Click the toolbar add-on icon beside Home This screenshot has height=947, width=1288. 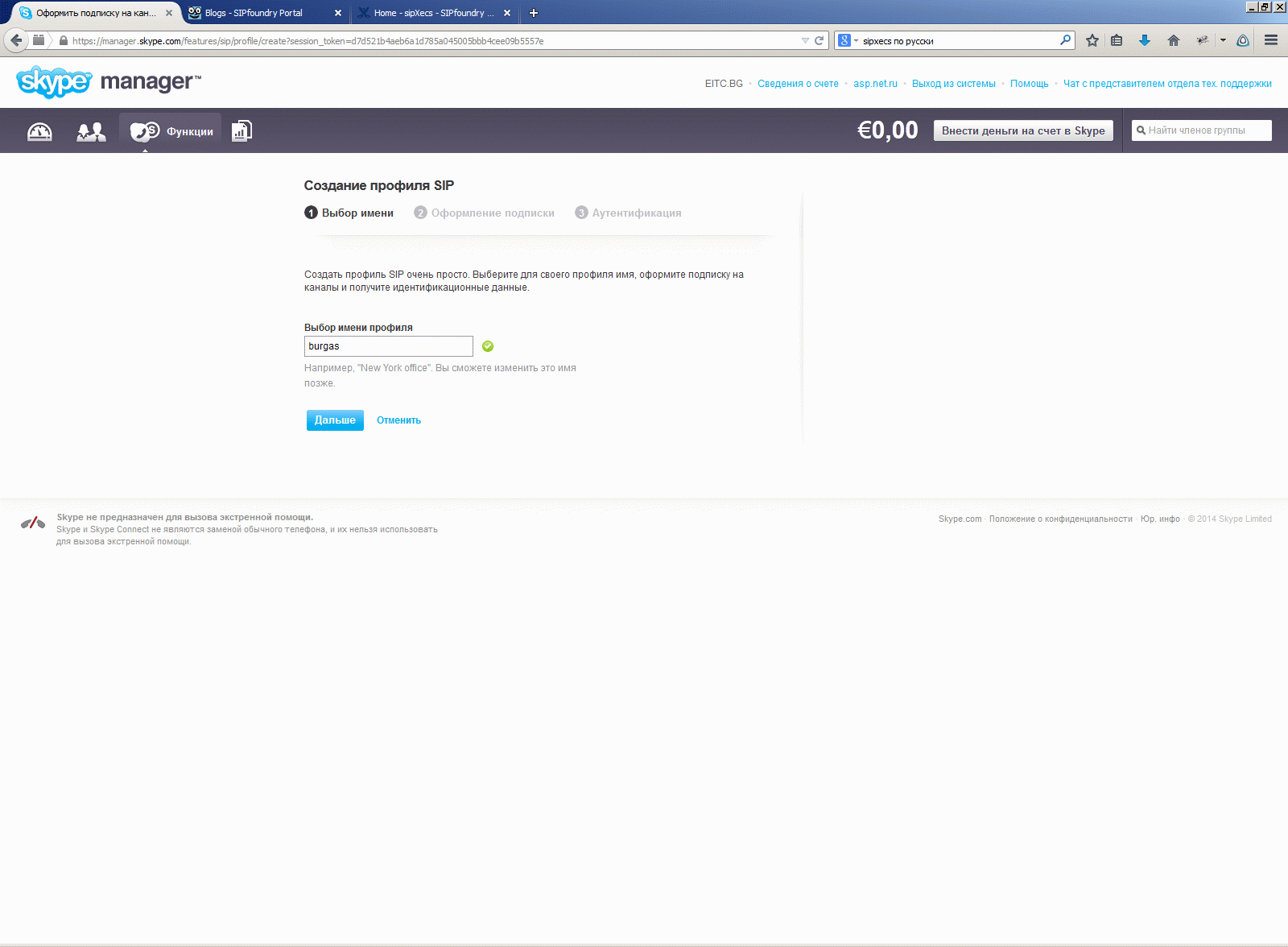pyautogui.click(x=1203, y=40)
